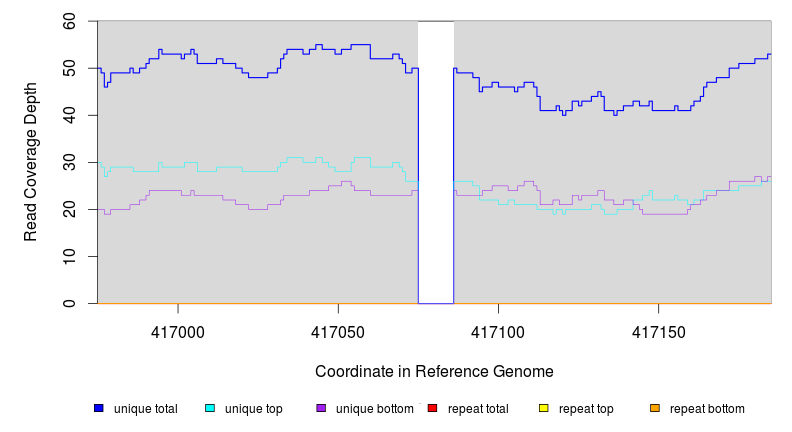Click the orange 'repeat bottom' legend swatch
The width and height of the screenshot is (792, 432).
click(x=655, y=408)
